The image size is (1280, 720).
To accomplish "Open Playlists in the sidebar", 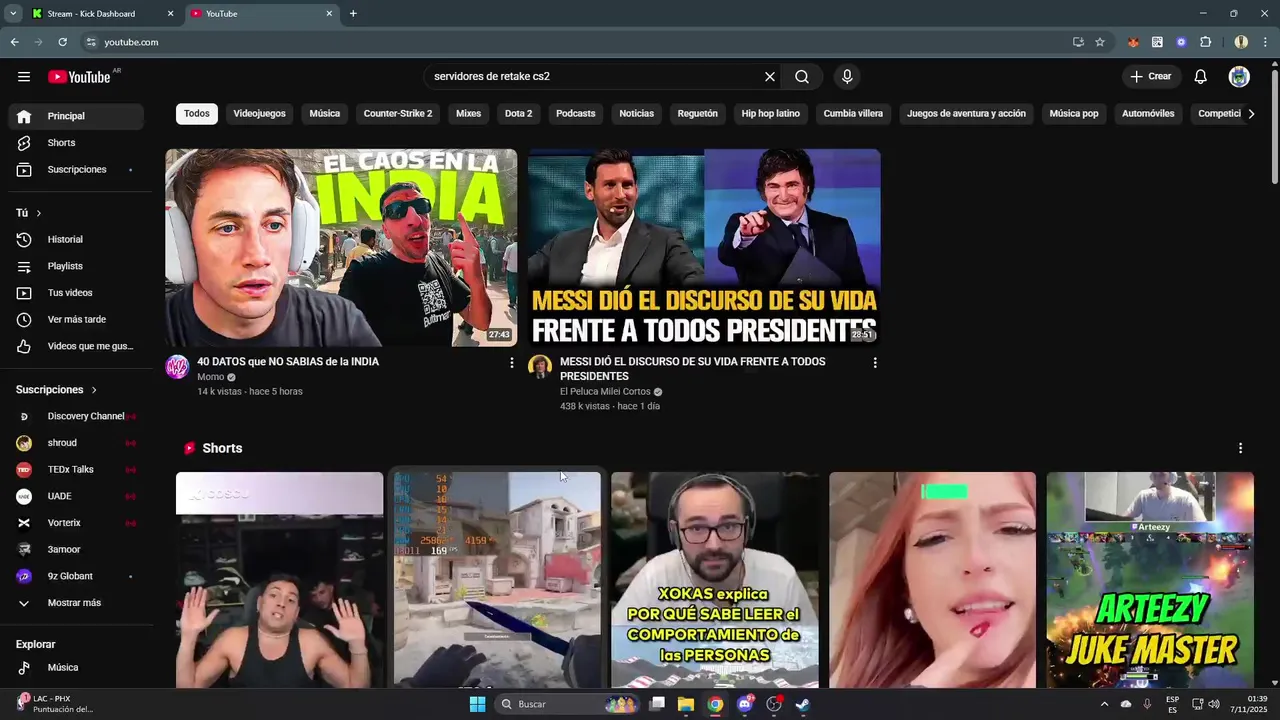I will [76, 267].
